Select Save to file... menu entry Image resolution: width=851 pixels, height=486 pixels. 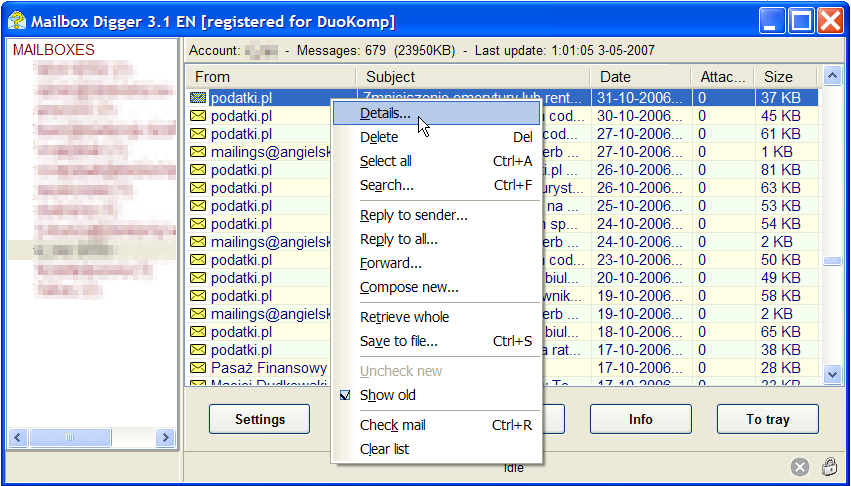tap(436, 341)
